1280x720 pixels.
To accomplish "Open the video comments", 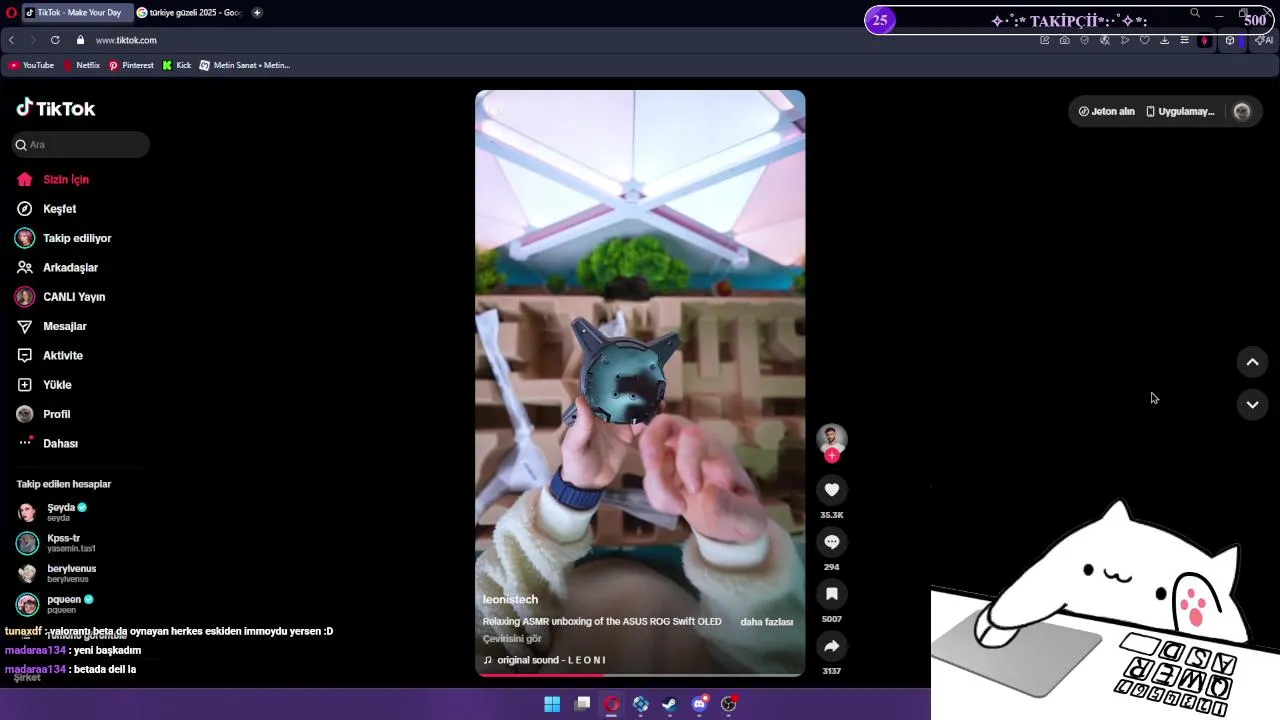I will 831,541.
